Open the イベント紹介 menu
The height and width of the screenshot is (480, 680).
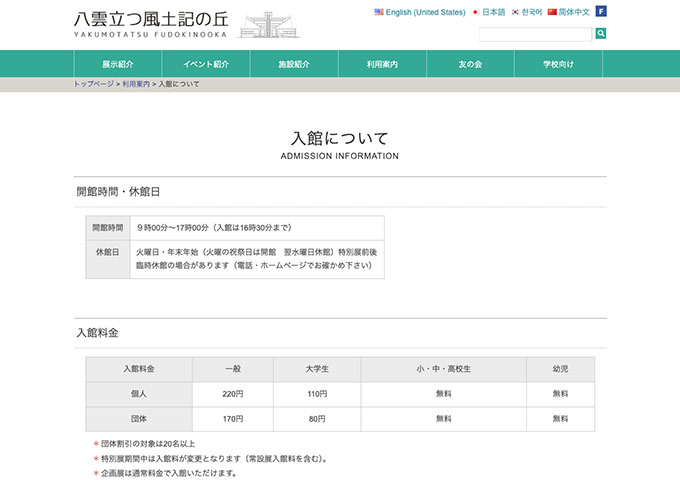click(x=206, y=64)
